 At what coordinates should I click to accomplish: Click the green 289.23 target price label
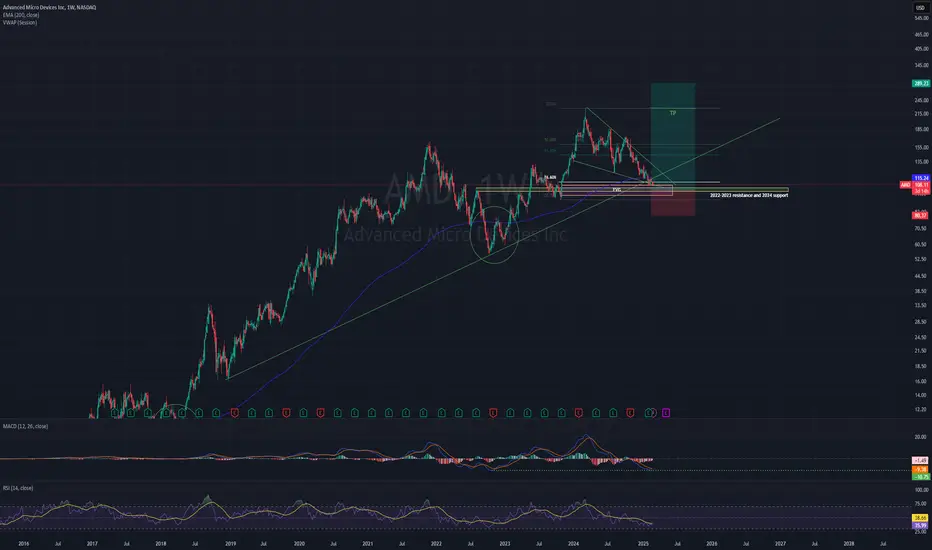pos(921,84)
